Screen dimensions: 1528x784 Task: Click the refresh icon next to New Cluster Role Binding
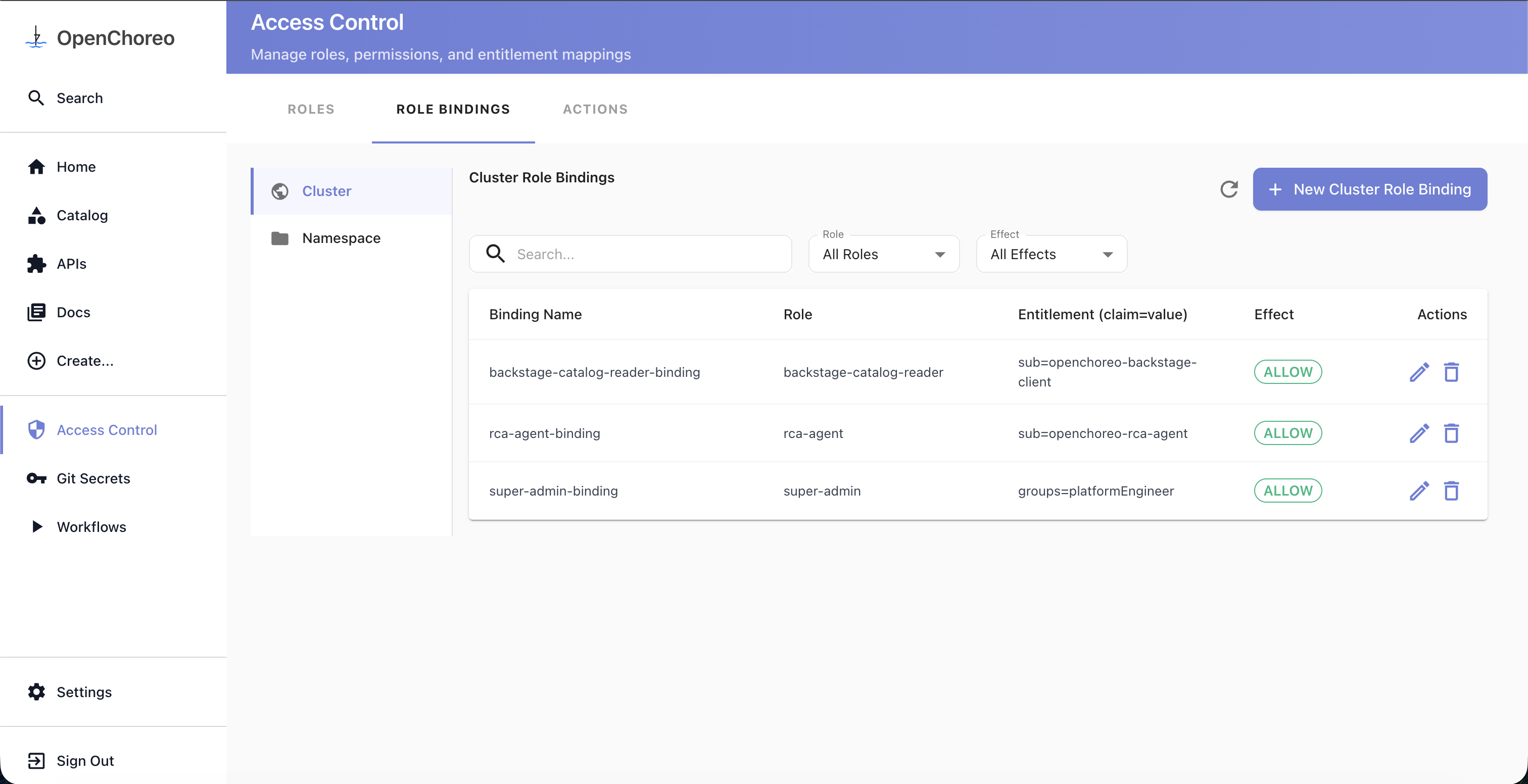(1228, 189)
